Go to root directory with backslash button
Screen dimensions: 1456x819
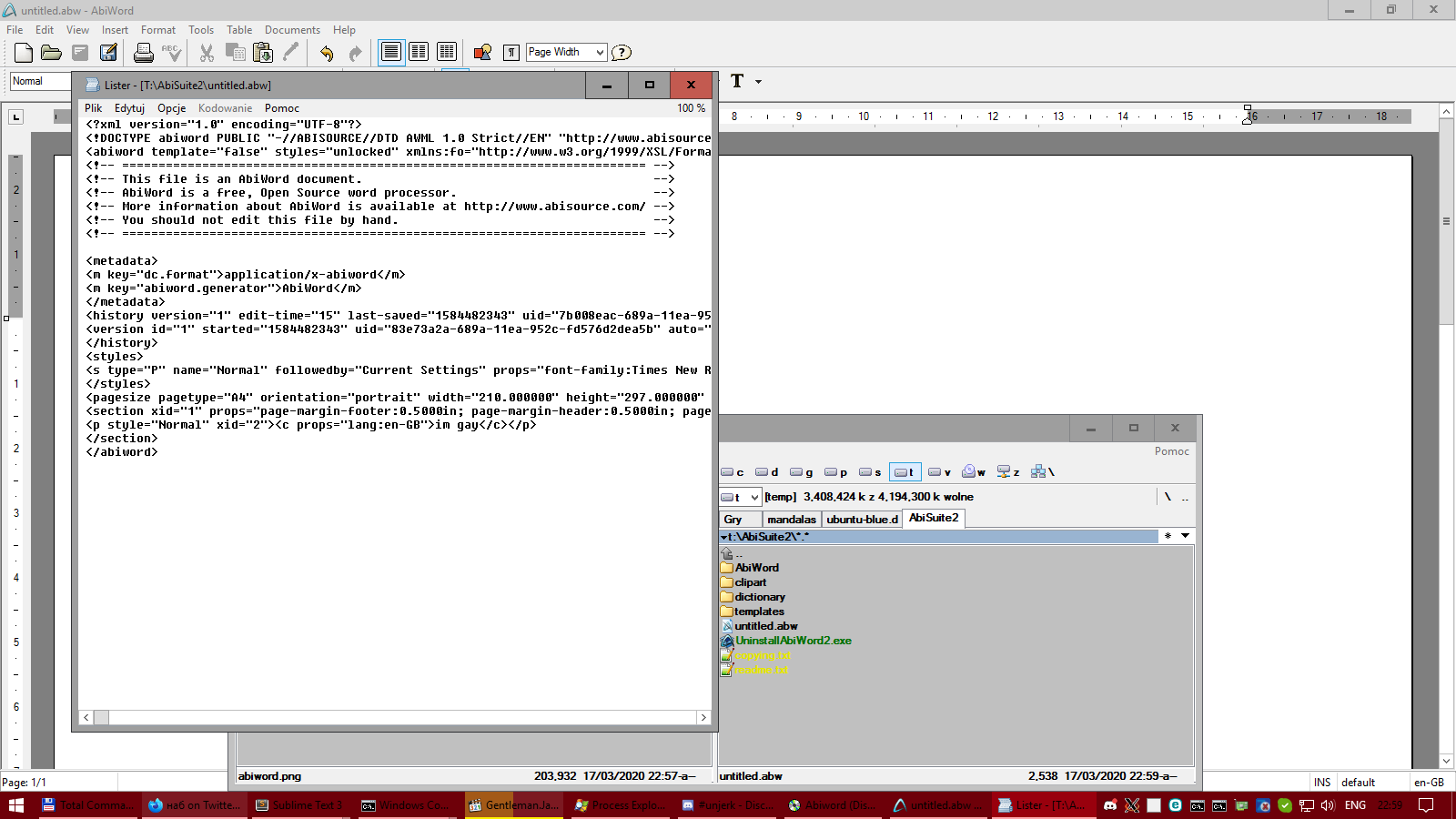tap(1168, 497)
